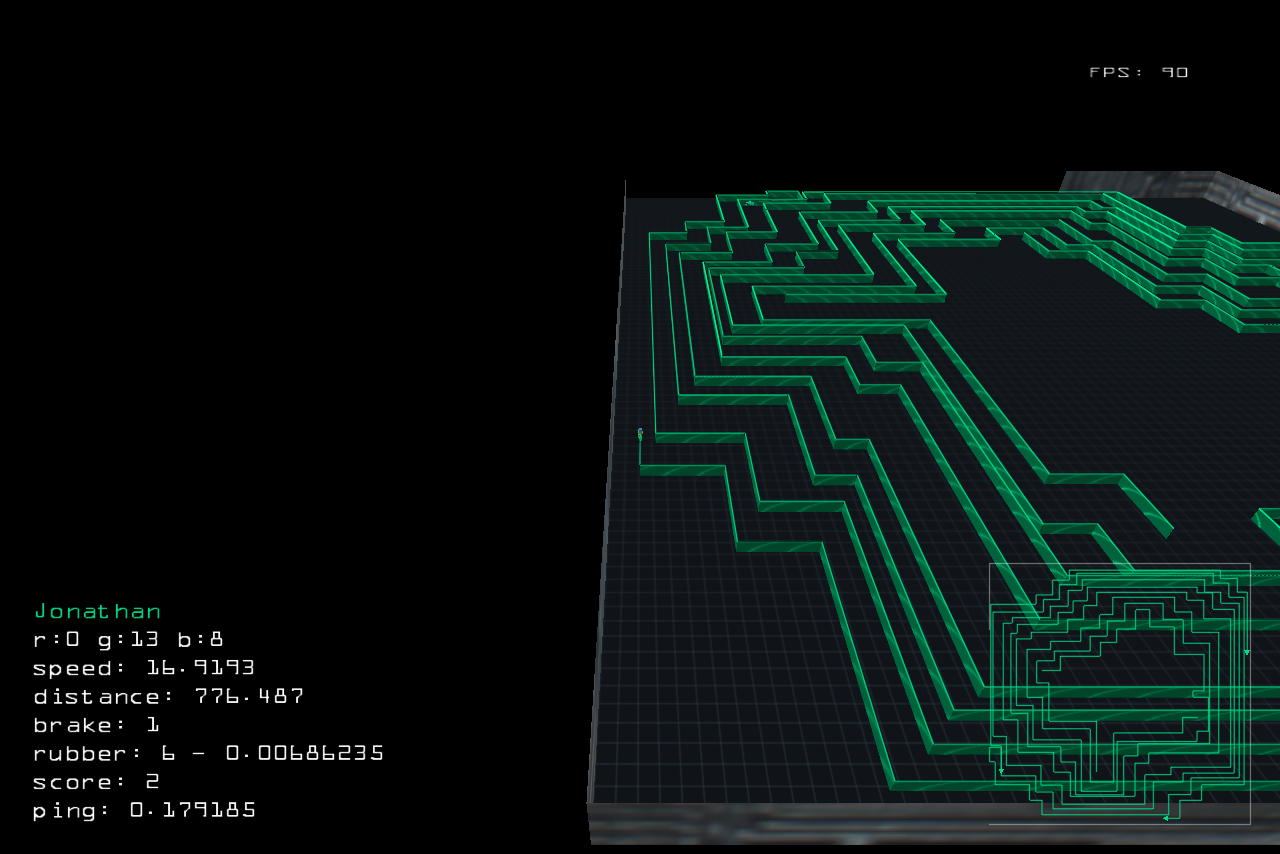This screenshot has width=1280, height=854.
Task: Click the minimap's top-left border corner
Action: 990,565
